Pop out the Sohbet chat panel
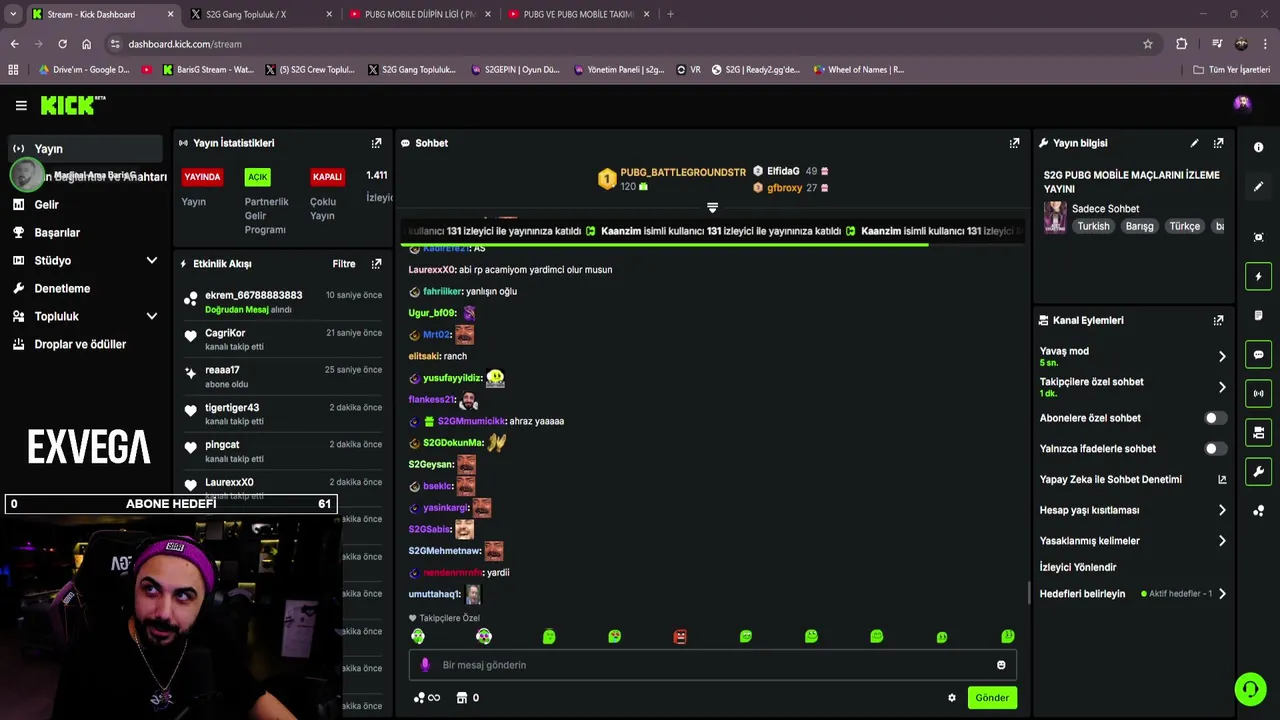The height and width of the screenshot is (720, 1280). [x=1014, y=143]
